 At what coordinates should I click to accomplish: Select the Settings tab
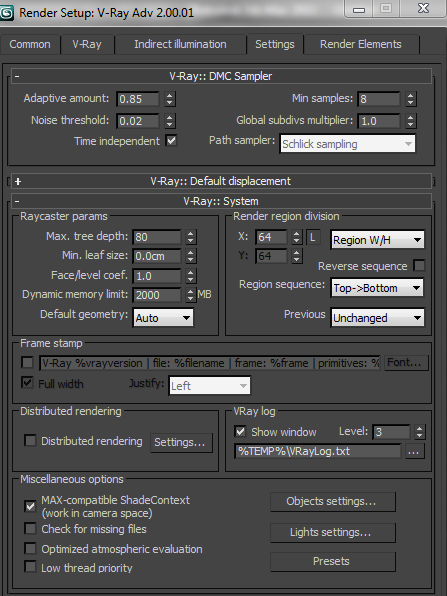point(274,44)
